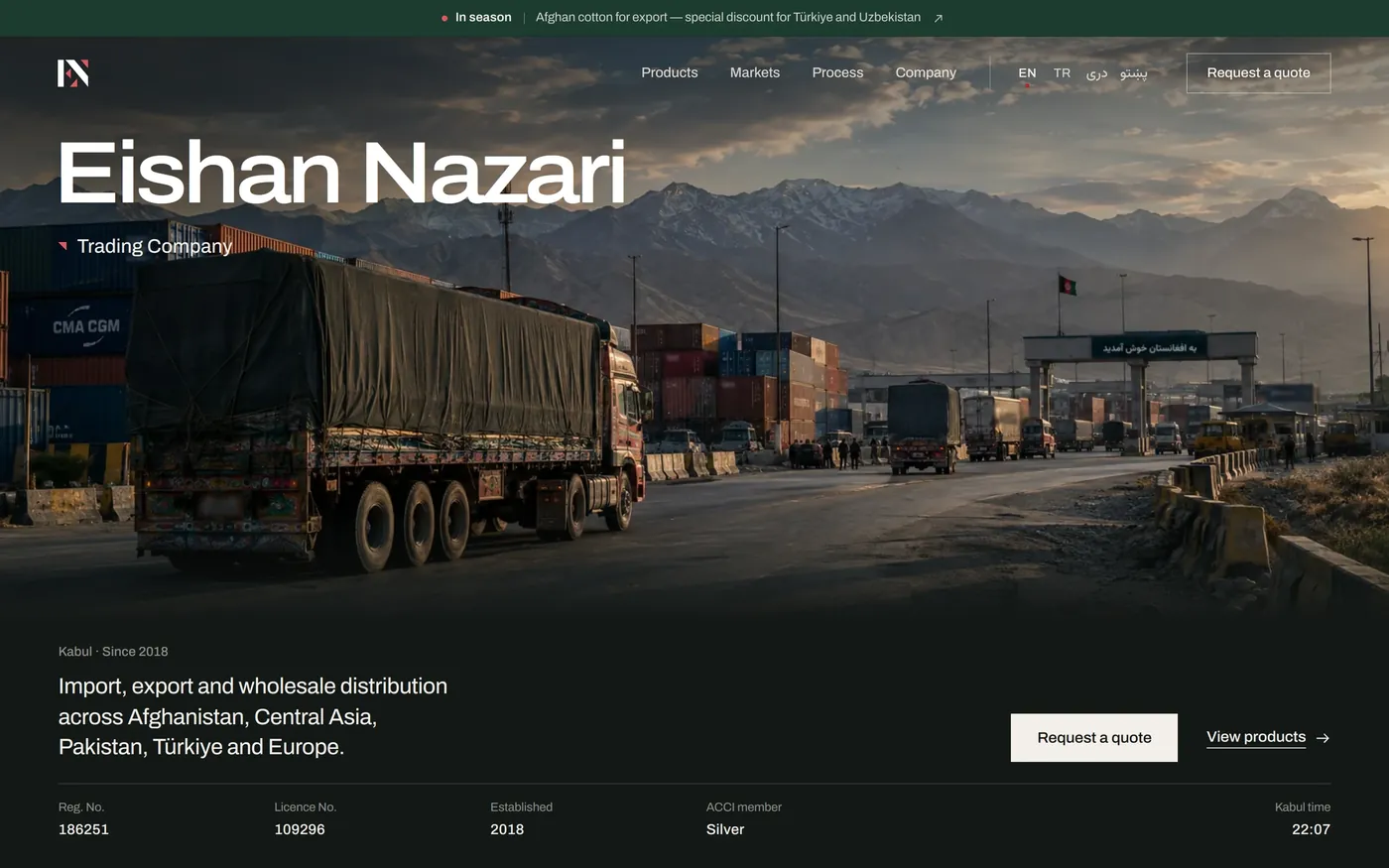
Task: Click the white Request a quote button
Action: click(x=1094, y=738)
